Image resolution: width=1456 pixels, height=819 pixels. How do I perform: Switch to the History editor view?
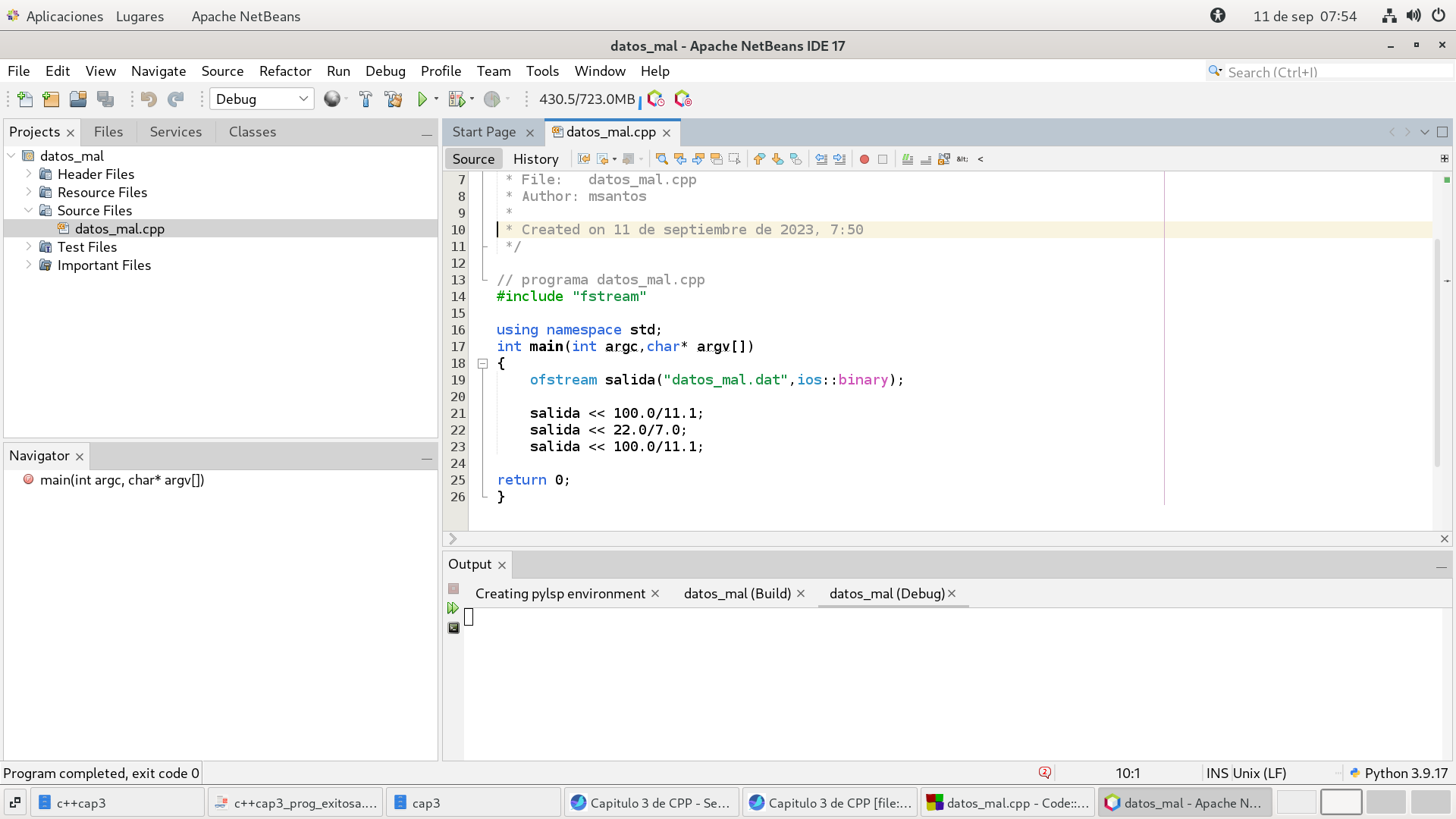tap(535, 159)
